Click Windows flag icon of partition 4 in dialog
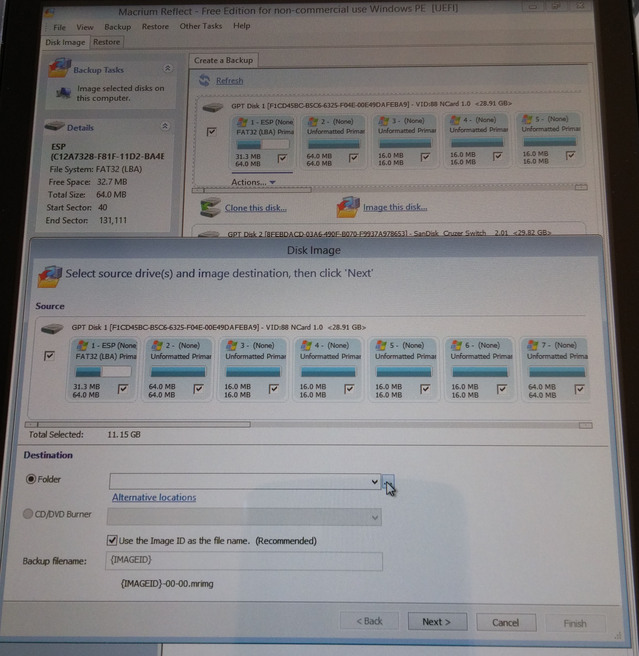This screenshot has width=639, height=656. click(307, 346)
